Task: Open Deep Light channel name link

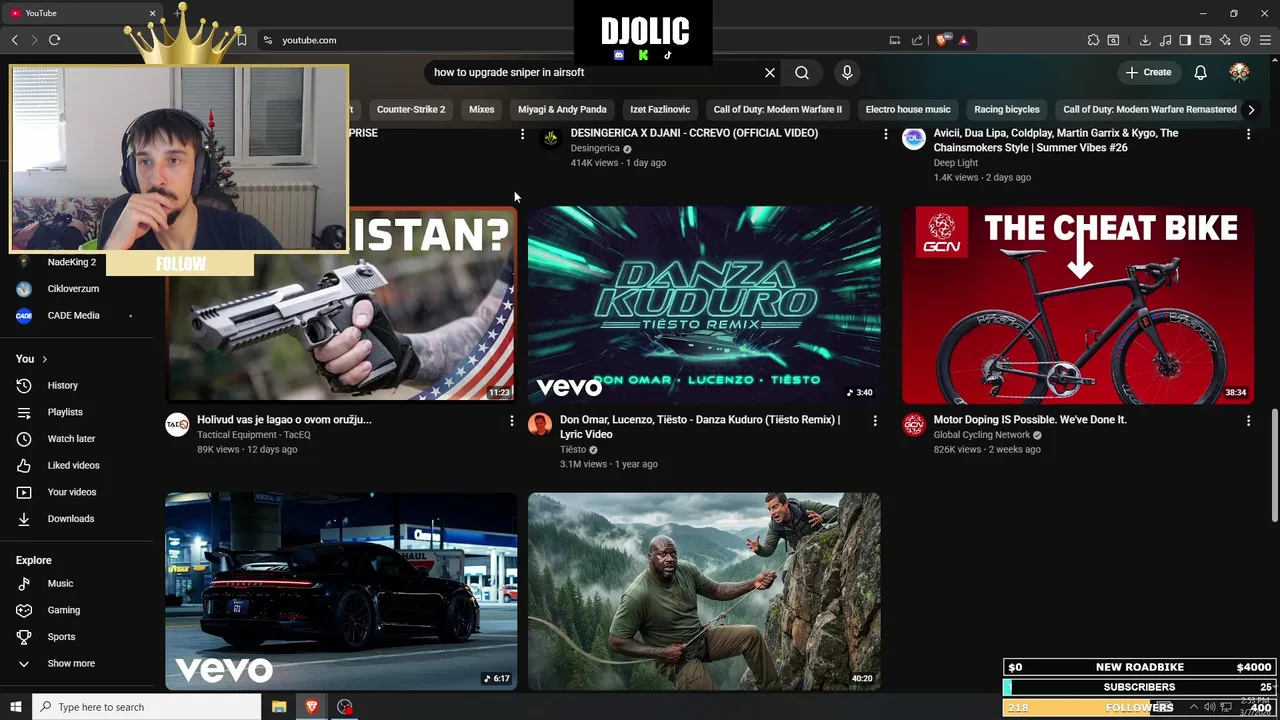Action: pyautogui.click(x=955, y=163)
